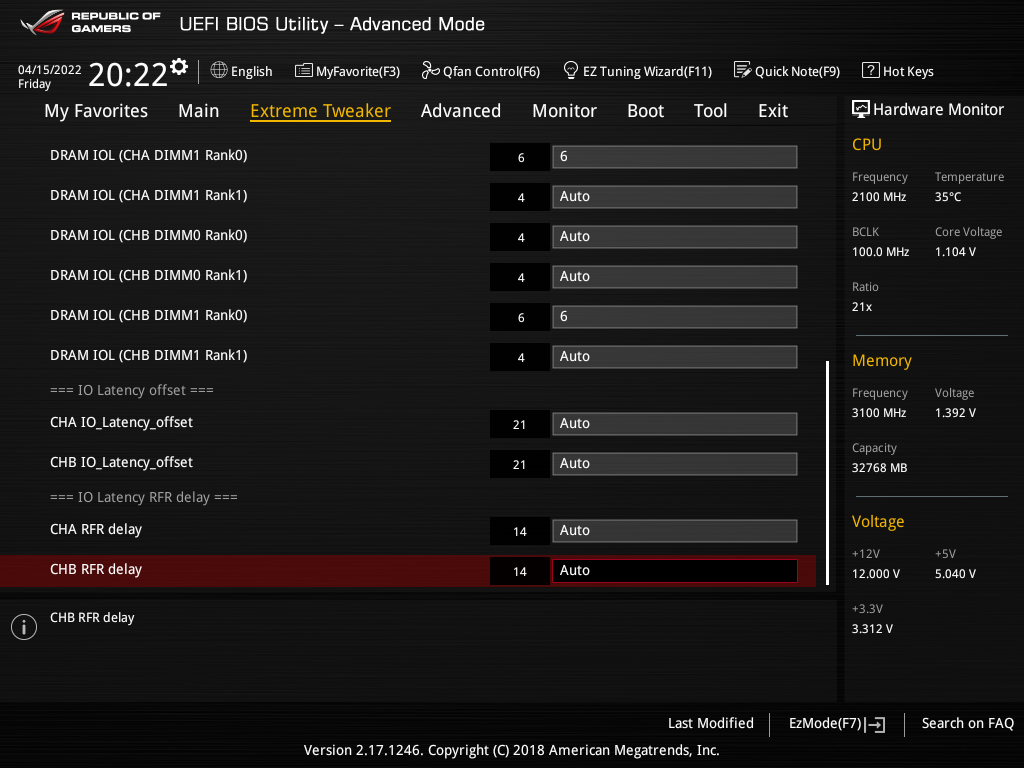
Task: Click the Hardware Monitor screen icon
Action: pos(860,110)
